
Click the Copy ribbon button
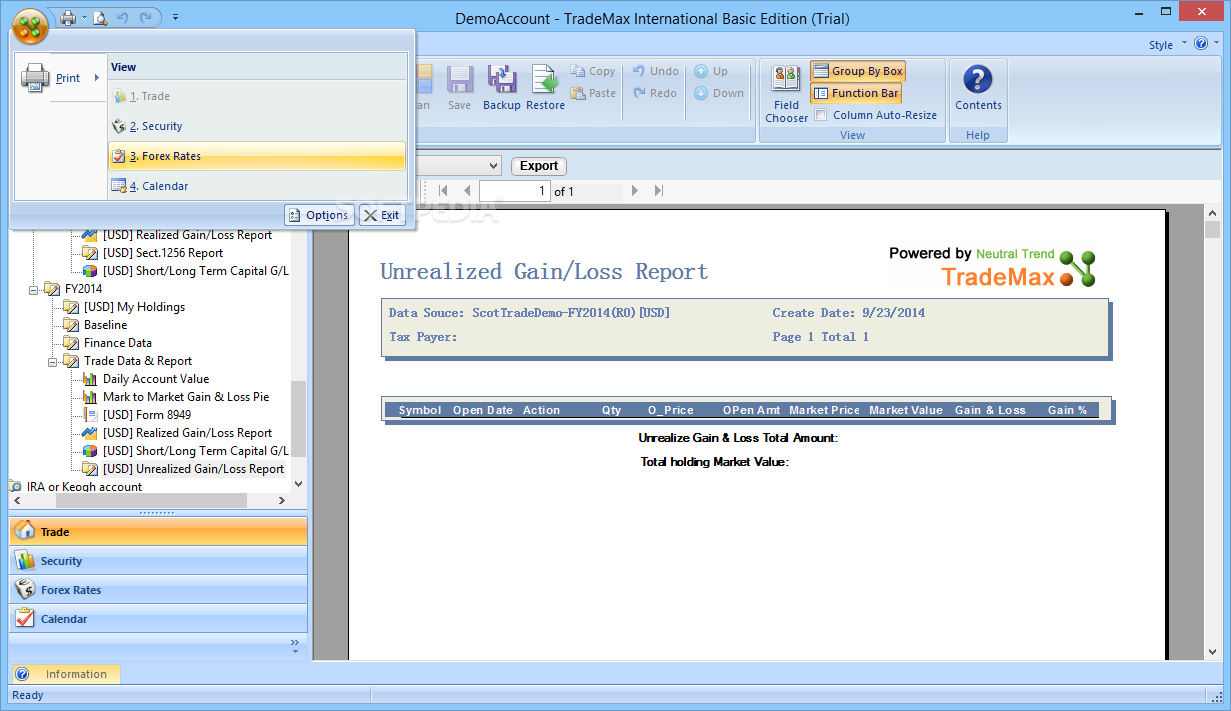(x=593, y=71)
